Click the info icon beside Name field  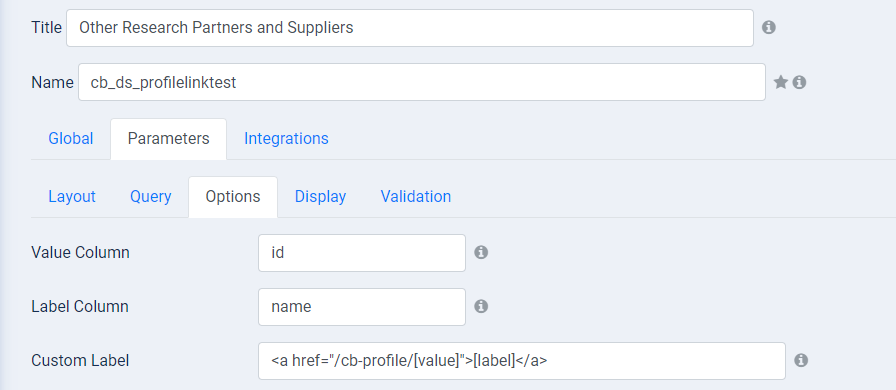pyautogui.click(x=799, y=82)
